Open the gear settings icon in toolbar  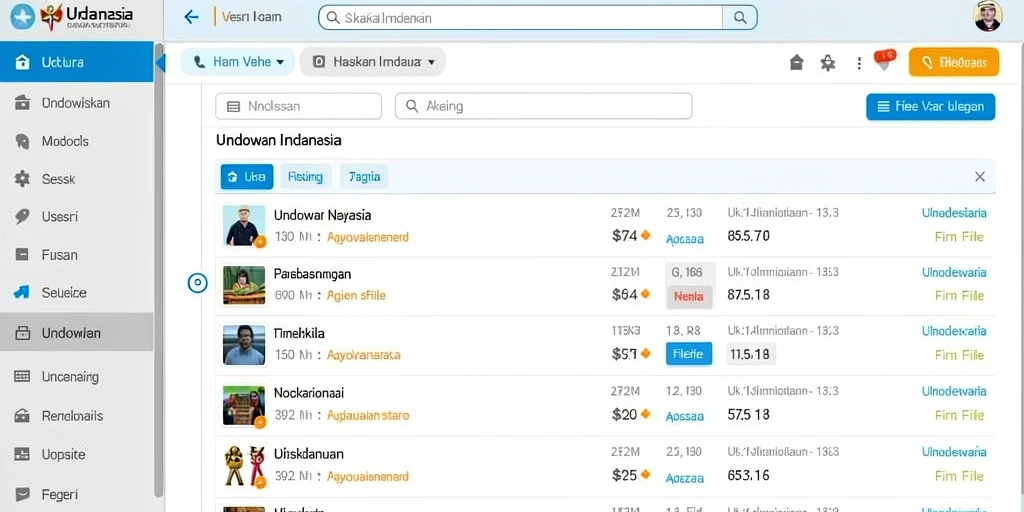[827, 63]
